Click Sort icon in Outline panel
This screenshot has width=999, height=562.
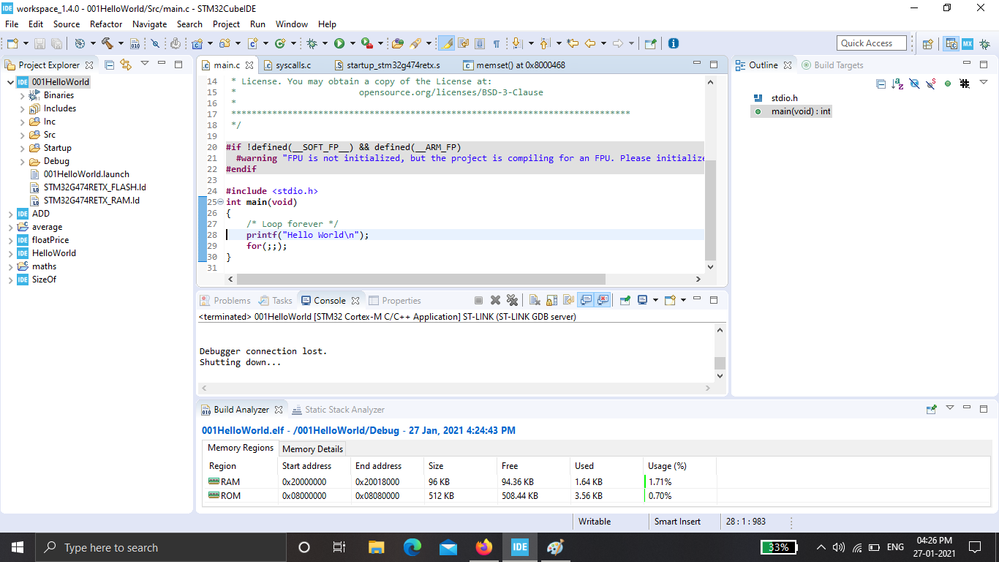tap(898, 83)
